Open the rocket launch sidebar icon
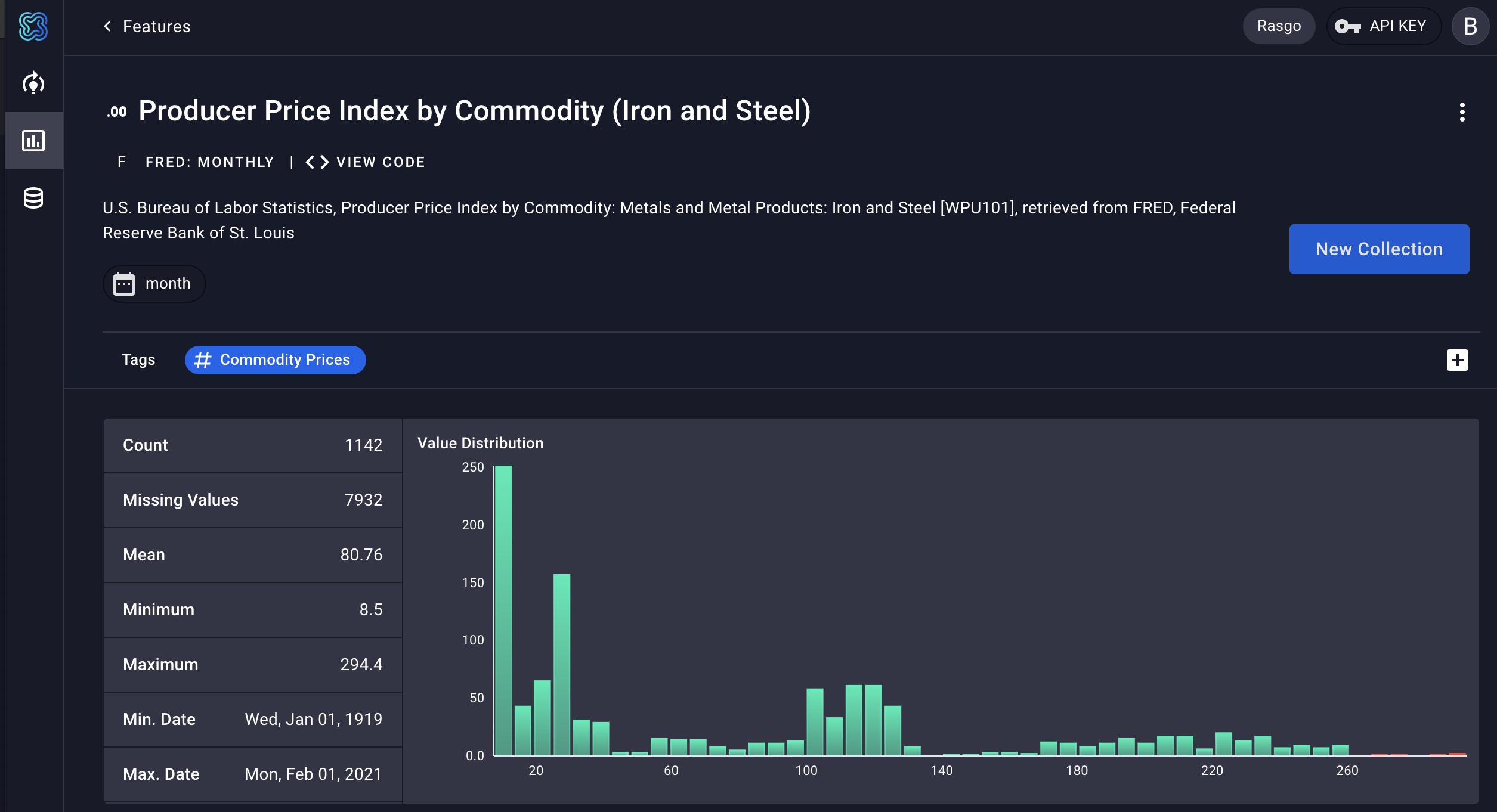This screenshot has width=1497, height=812. (x=33, y=83)
